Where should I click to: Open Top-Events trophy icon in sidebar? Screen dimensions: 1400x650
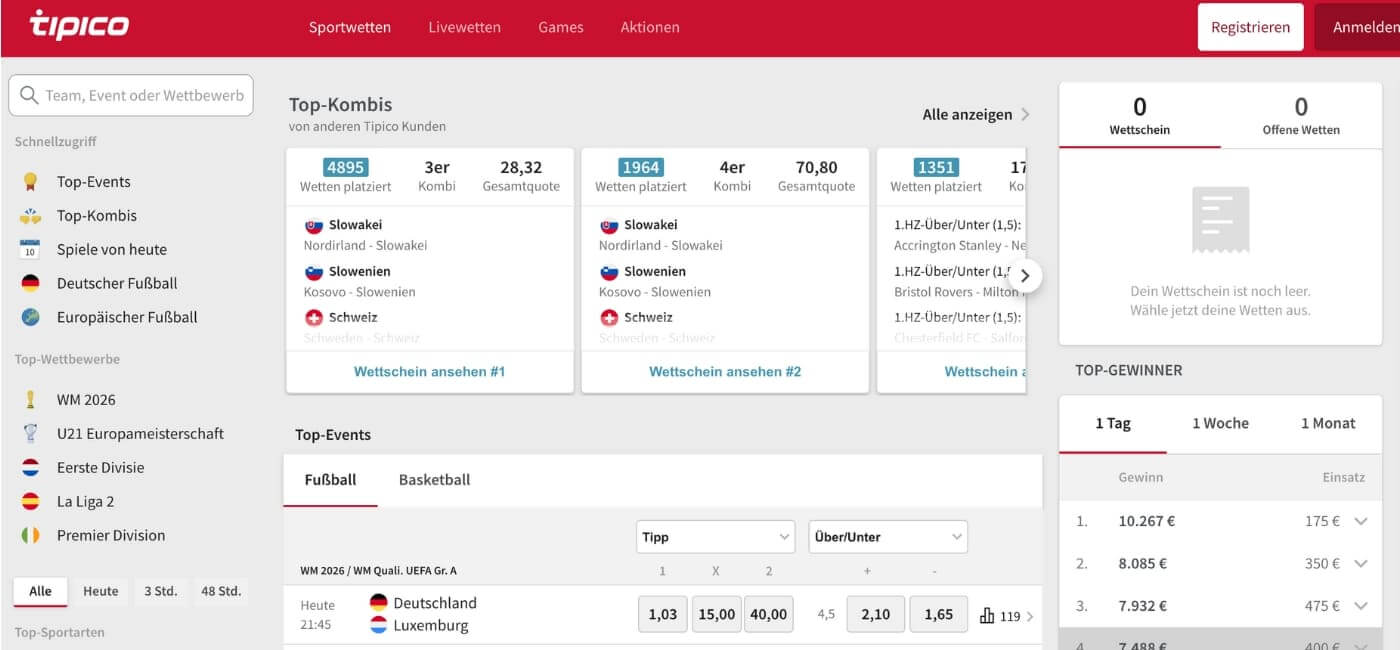(x=30, y=182)
